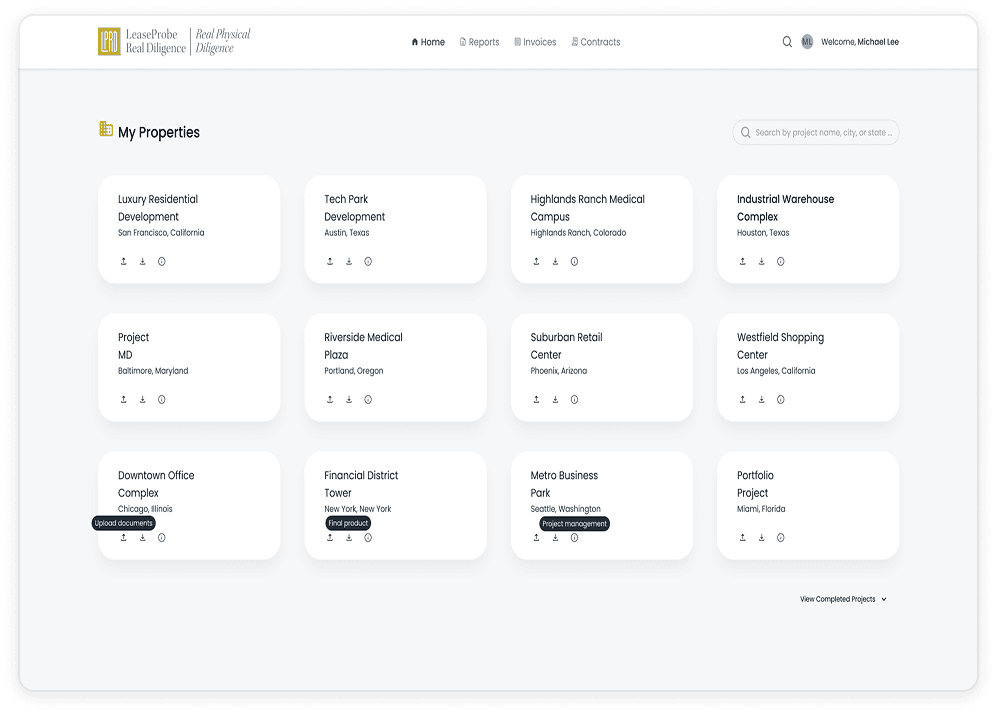Click the header search magnifier icon
The width and height of the screenshot is (997, 714).
[x=787, y=42]
